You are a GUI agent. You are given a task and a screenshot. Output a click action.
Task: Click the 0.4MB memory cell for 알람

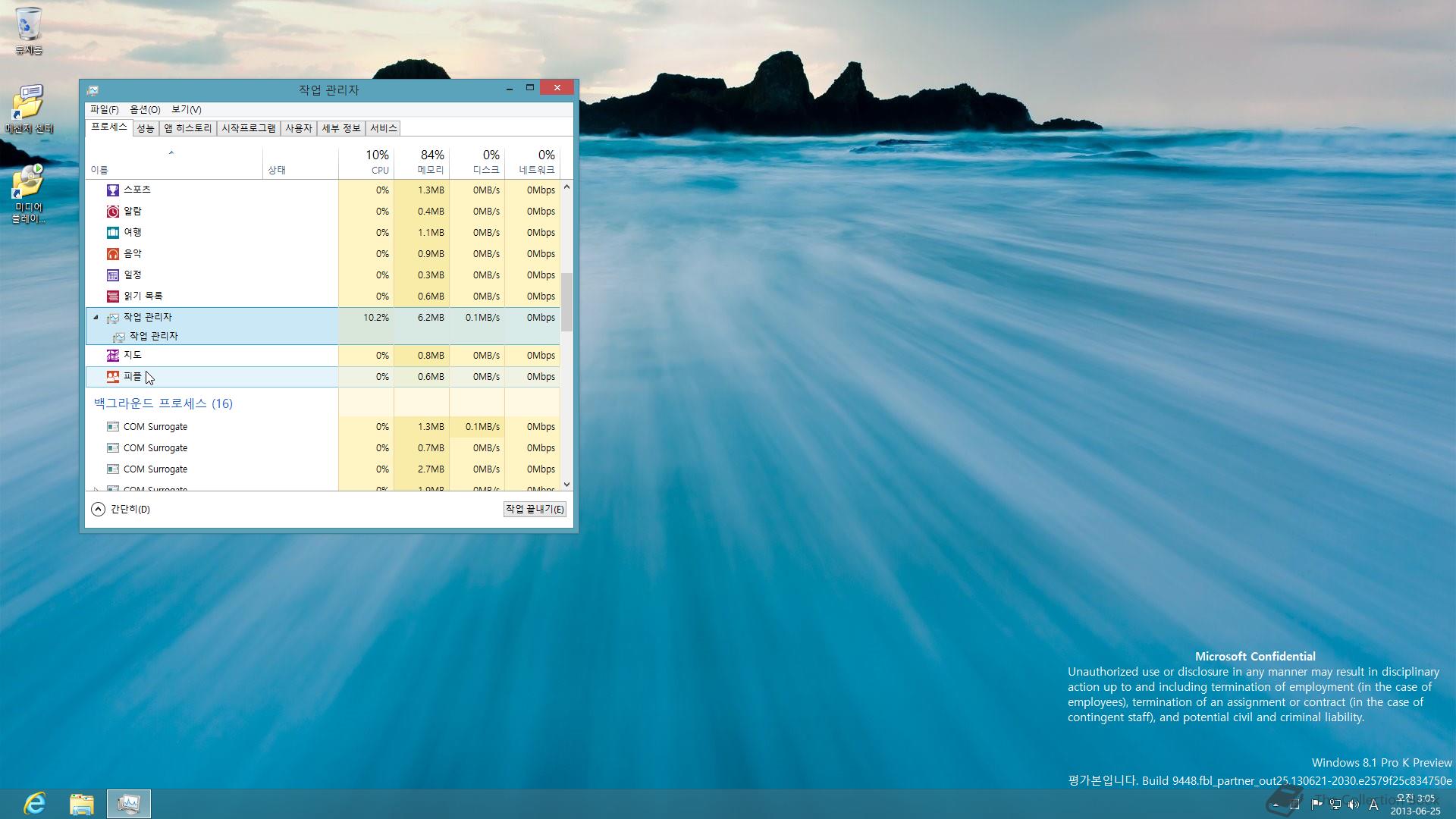422,212
